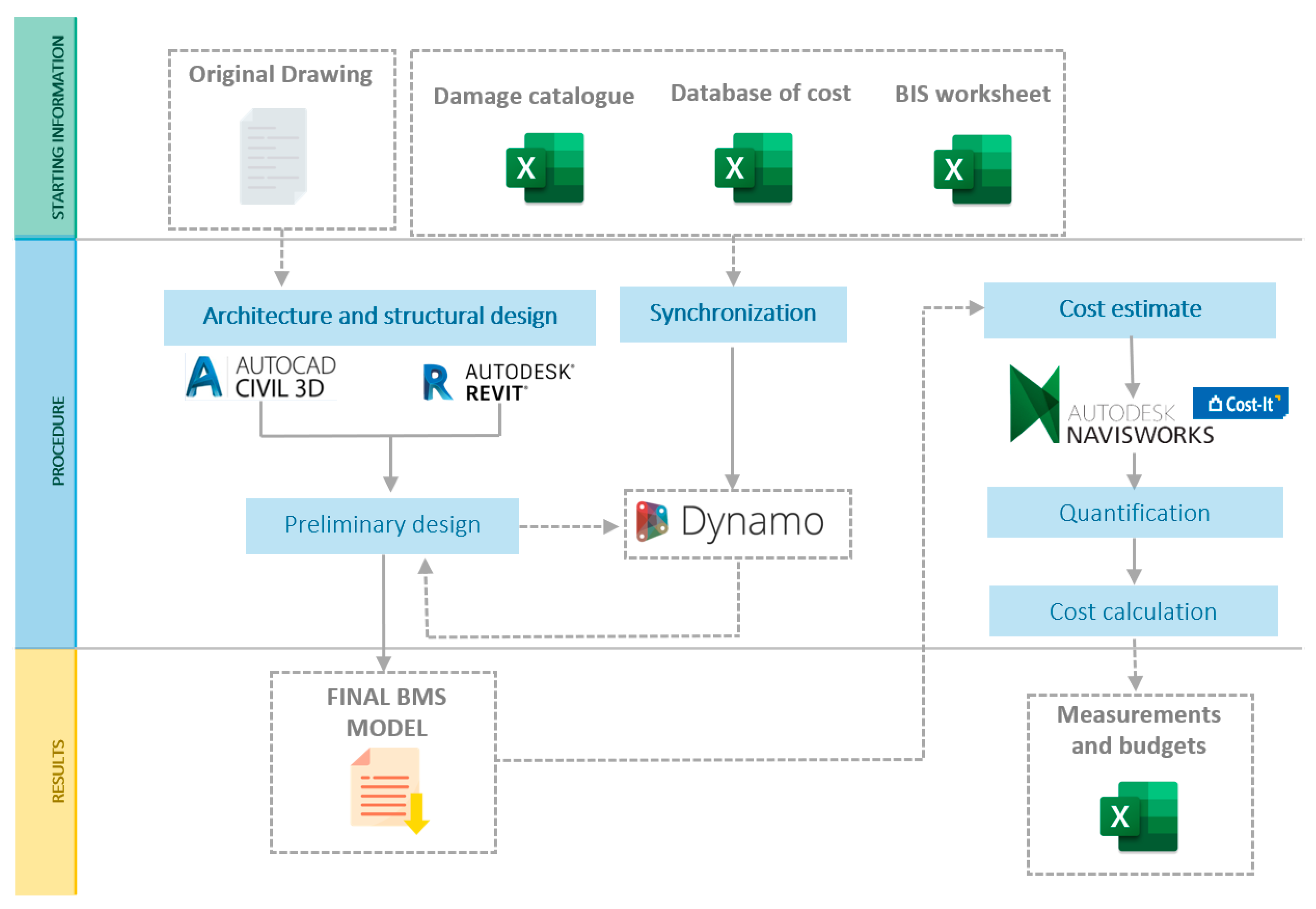Select the Cost estimate box
The image size is (1316, 909).
(x=1130, y=310)
